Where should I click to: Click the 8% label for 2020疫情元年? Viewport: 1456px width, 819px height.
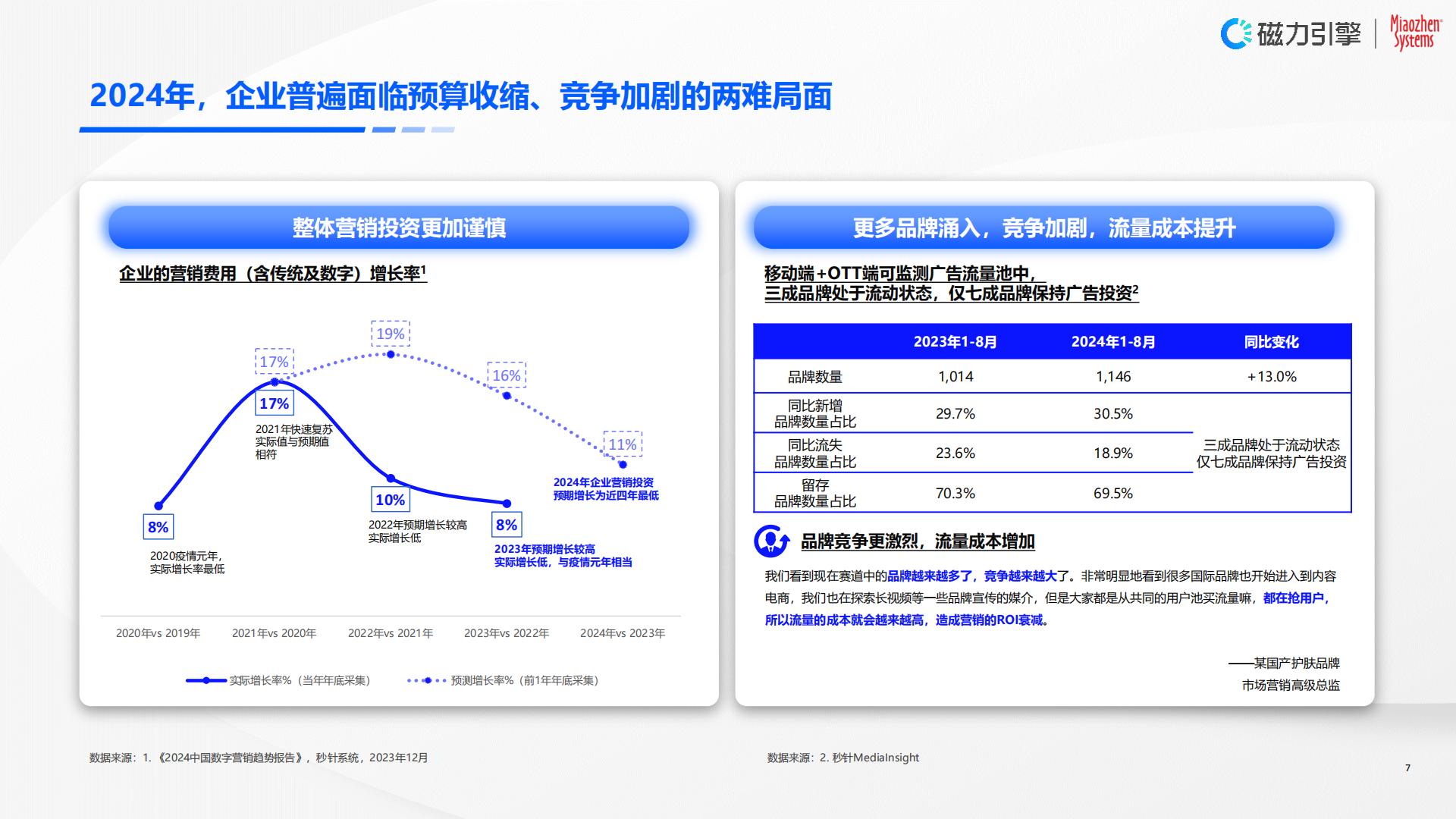click(x=158, y=527)
